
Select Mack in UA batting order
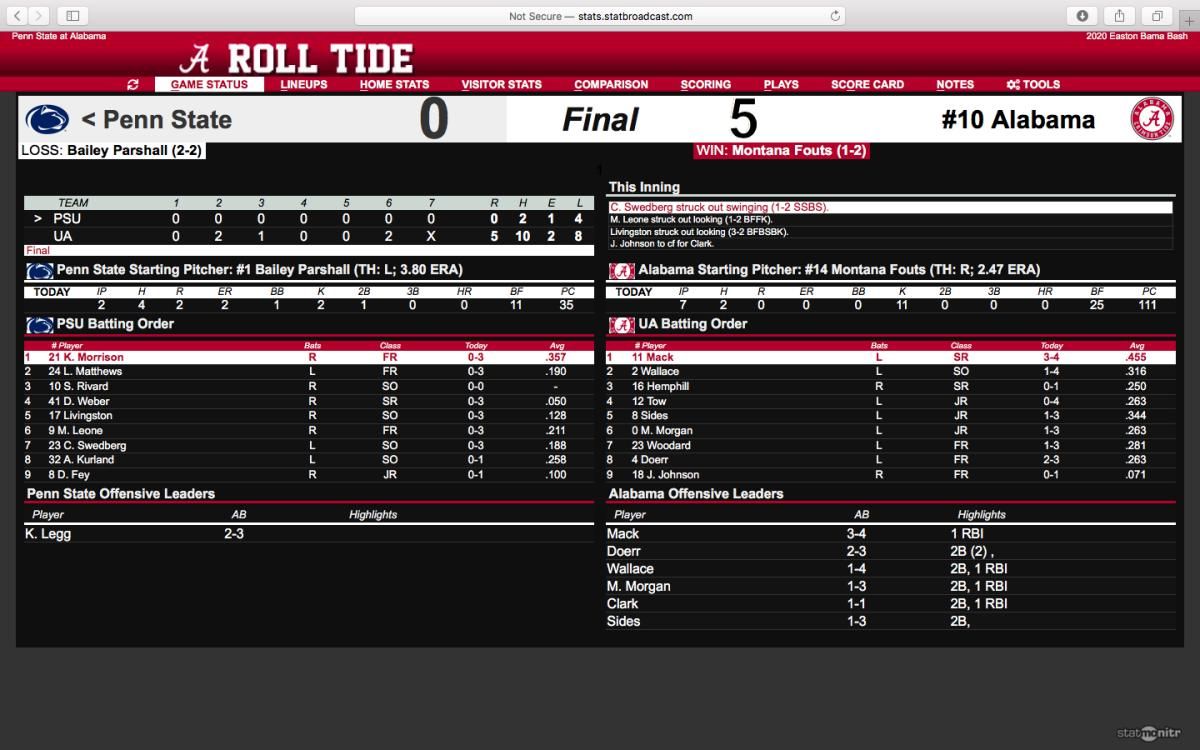click(891, 357)
